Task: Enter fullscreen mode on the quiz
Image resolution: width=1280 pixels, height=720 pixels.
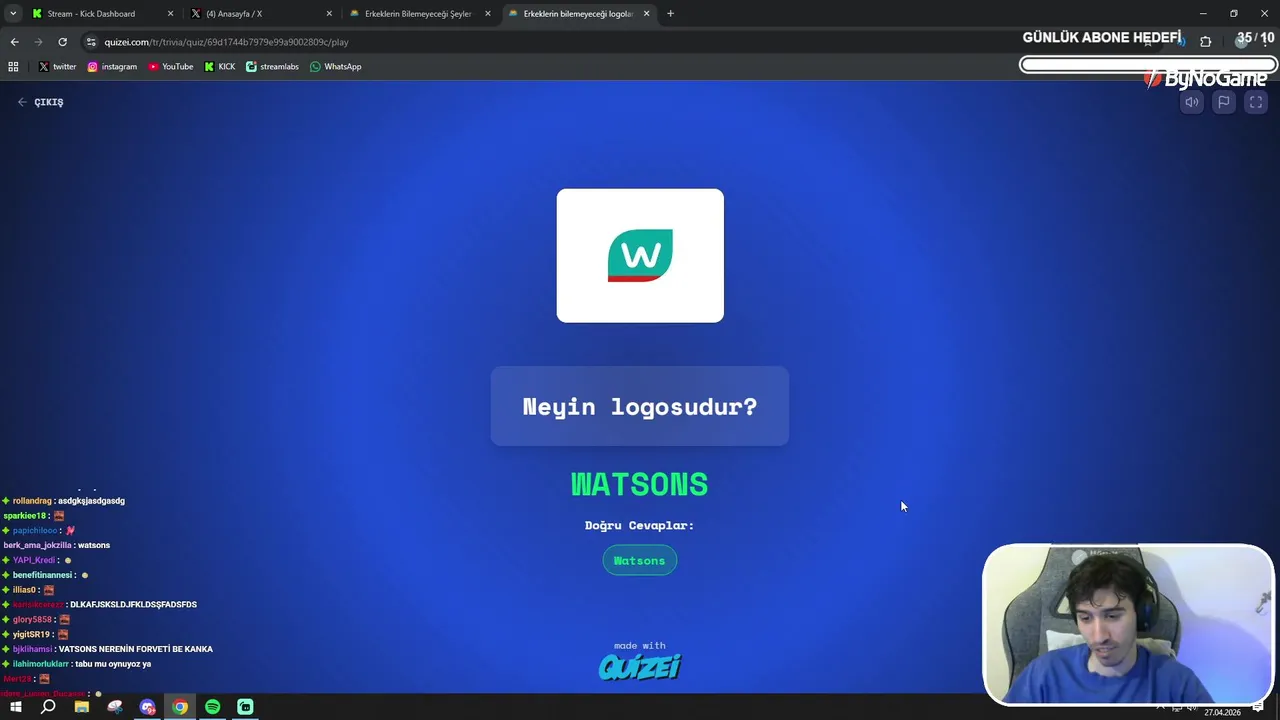Action: click(x=1256, y=102)
